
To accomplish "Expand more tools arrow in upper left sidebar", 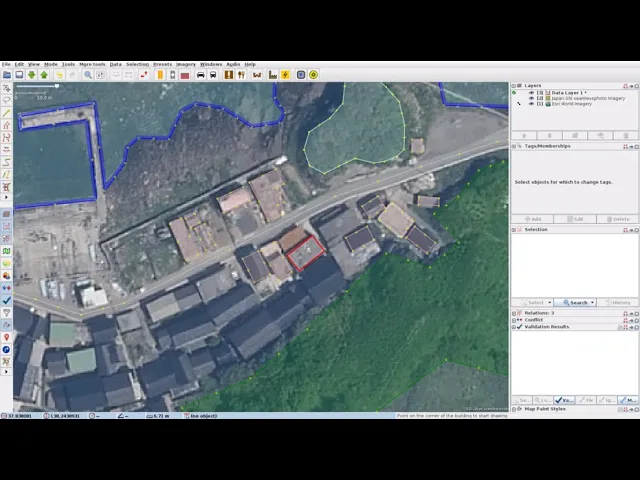I will pos(6,198).
